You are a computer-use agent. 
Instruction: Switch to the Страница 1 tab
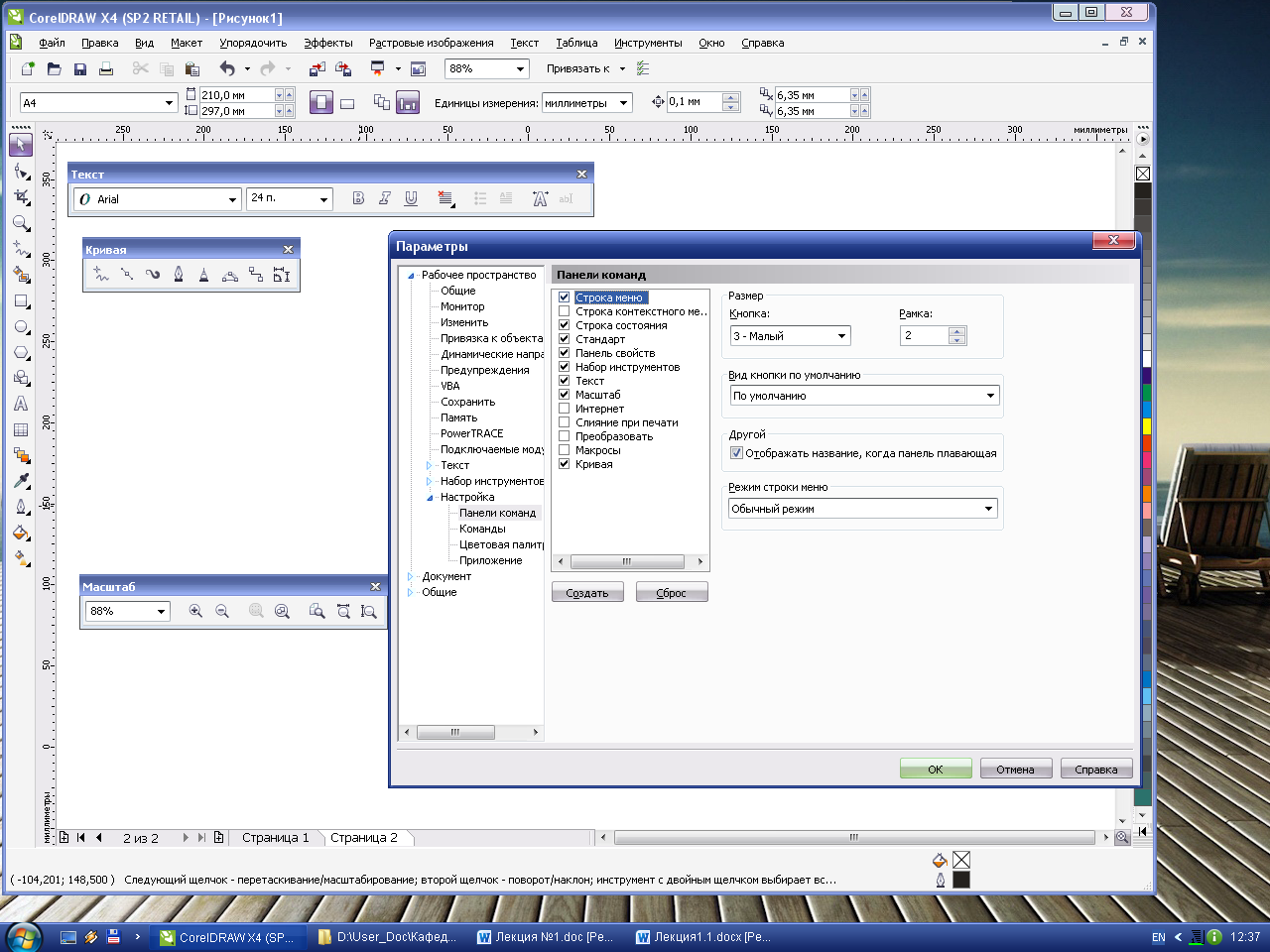click(276, 838)
